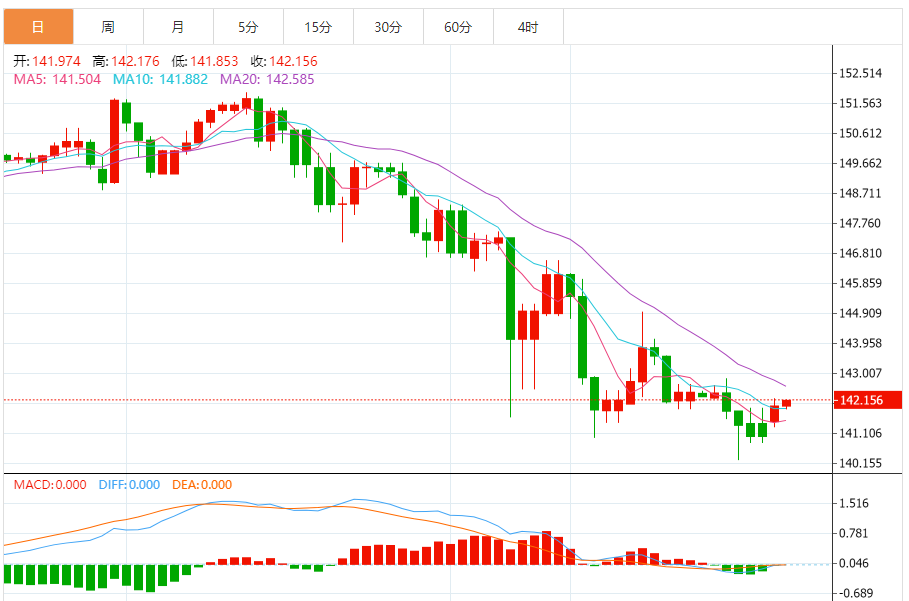Click the 150.612 price axis label
909x601 pixels.
click(860, 133)
